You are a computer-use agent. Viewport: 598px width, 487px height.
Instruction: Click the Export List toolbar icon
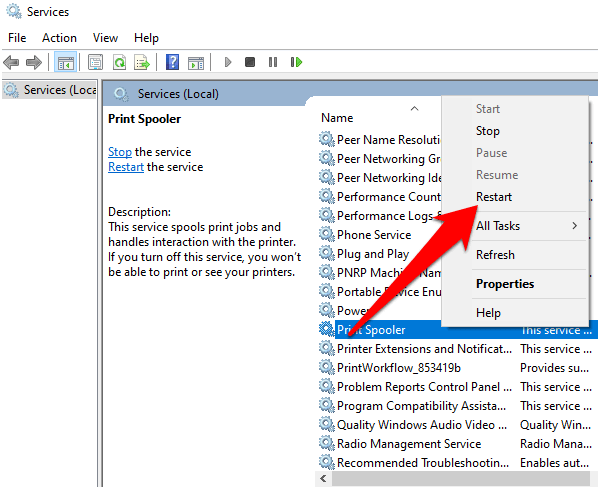click(x=141, y=62)
